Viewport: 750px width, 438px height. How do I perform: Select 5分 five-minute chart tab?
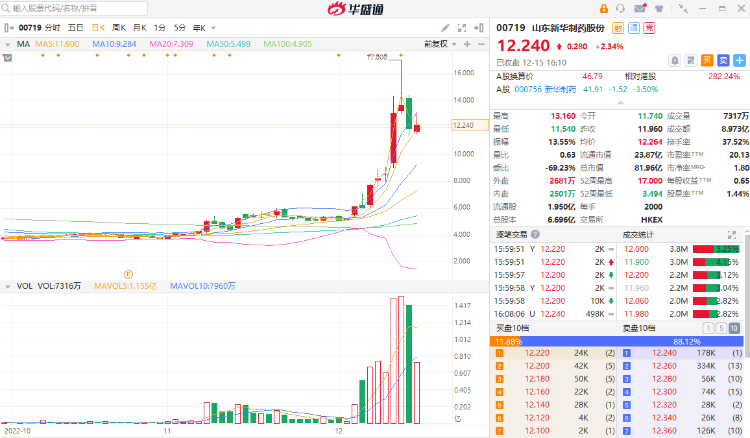pyautogui.click(x=179, y=28)
